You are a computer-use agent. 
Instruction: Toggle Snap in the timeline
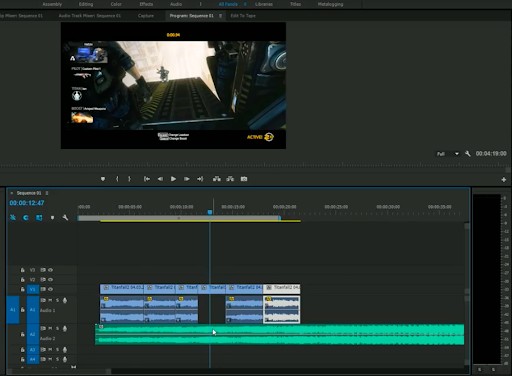tap(26, 218)
